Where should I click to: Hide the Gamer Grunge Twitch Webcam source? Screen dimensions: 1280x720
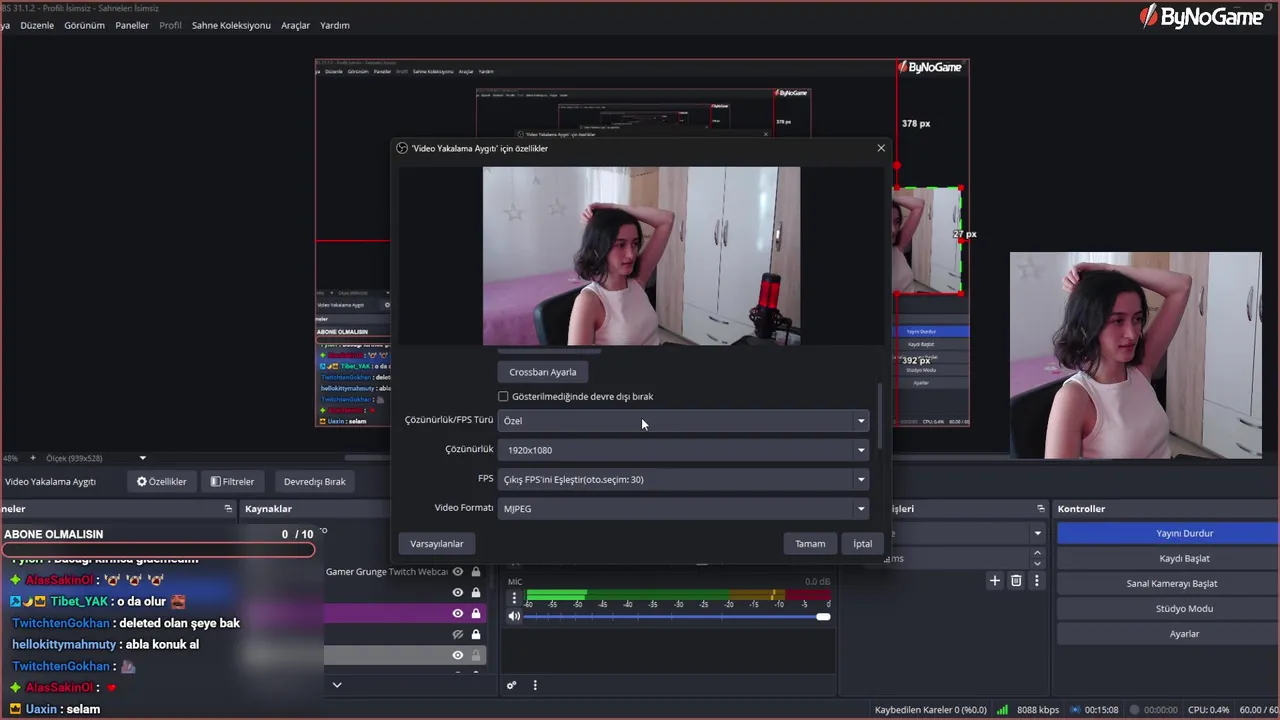coord(458,572)
